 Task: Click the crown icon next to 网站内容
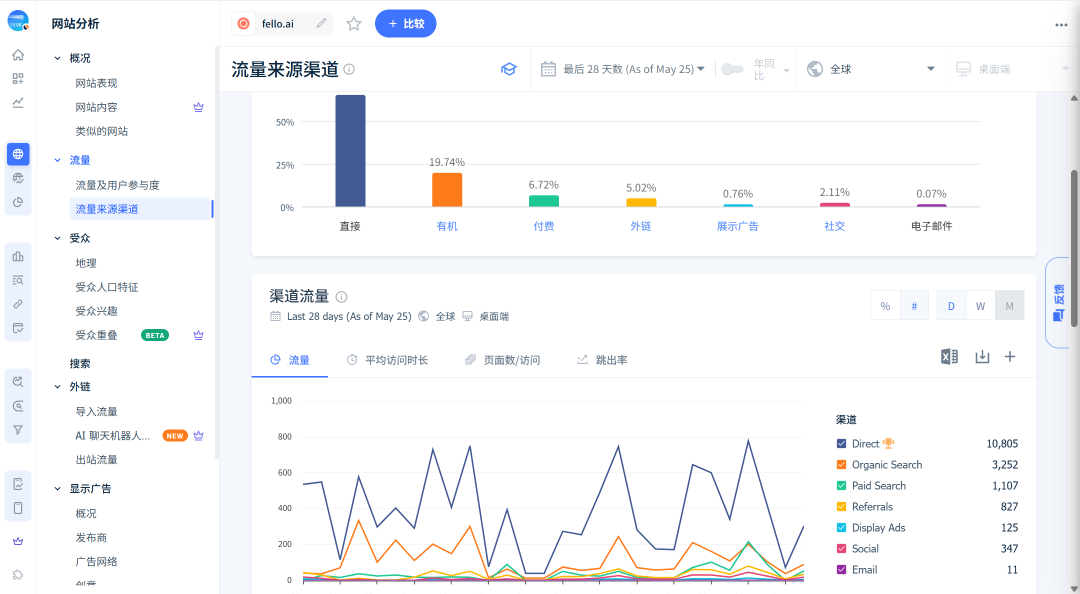198,107
